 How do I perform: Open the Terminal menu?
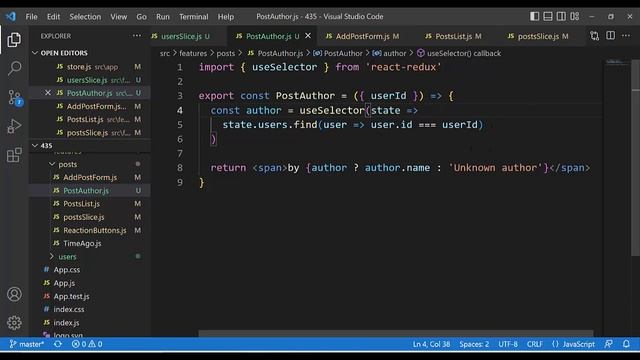pyautogui.click(x=193, y=17)
